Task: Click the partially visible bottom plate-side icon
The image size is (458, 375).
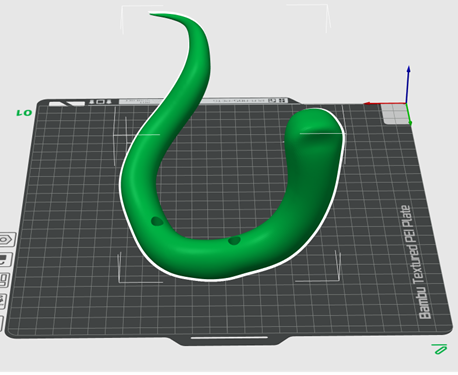Action: (2, 323)
